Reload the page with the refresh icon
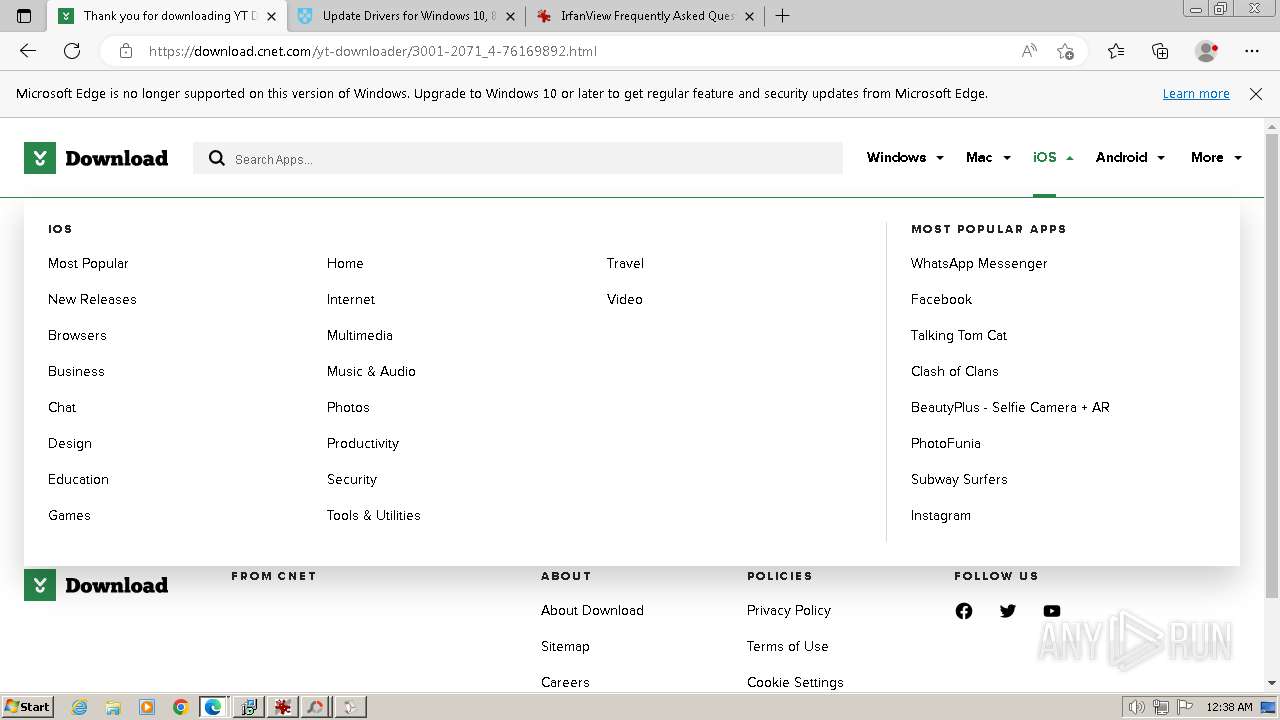The height and width of the screenshot is (720, 1280). pyautogui.click(x=72, y=51)
